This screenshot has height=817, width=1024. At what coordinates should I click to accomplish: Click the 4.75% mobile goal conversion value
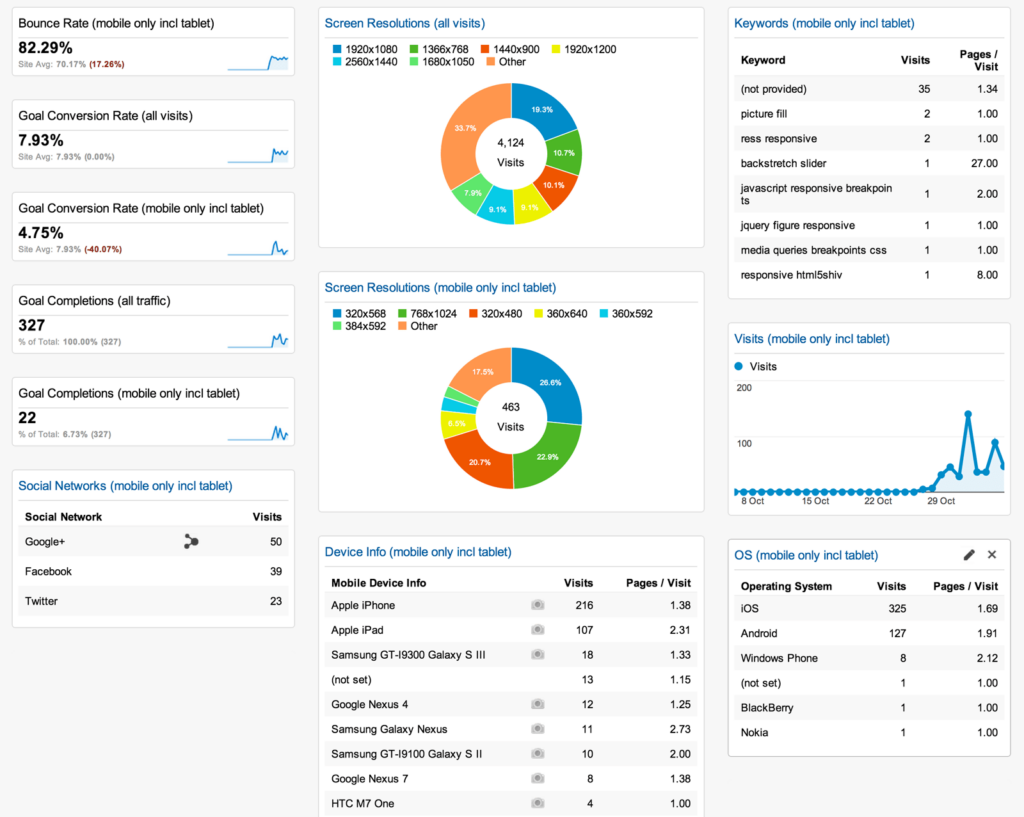click(40, 233)
